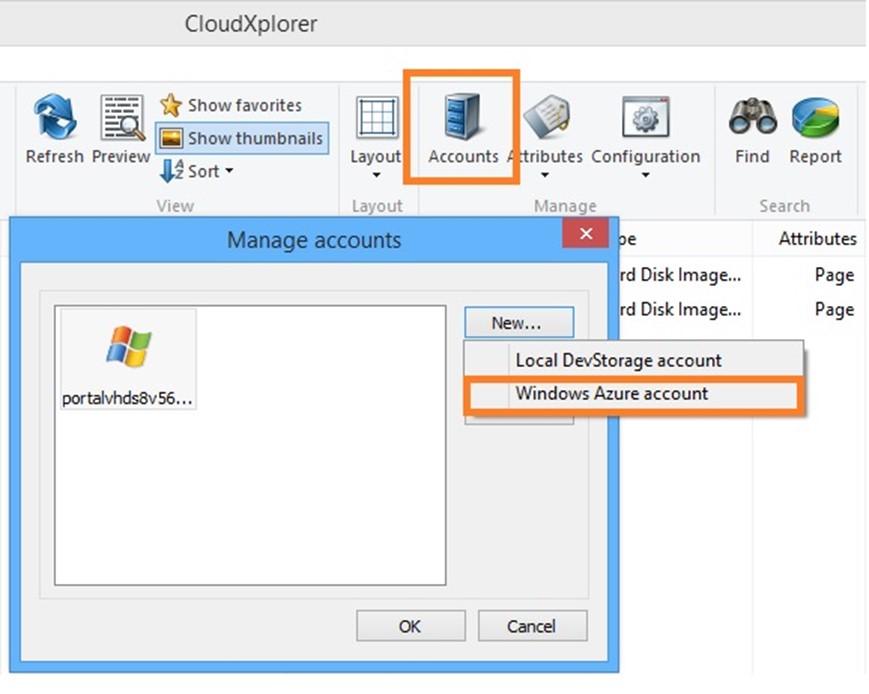Open the Layout dropdown button
This screenshot has height=694, width=869.
[x=376, y=136]
